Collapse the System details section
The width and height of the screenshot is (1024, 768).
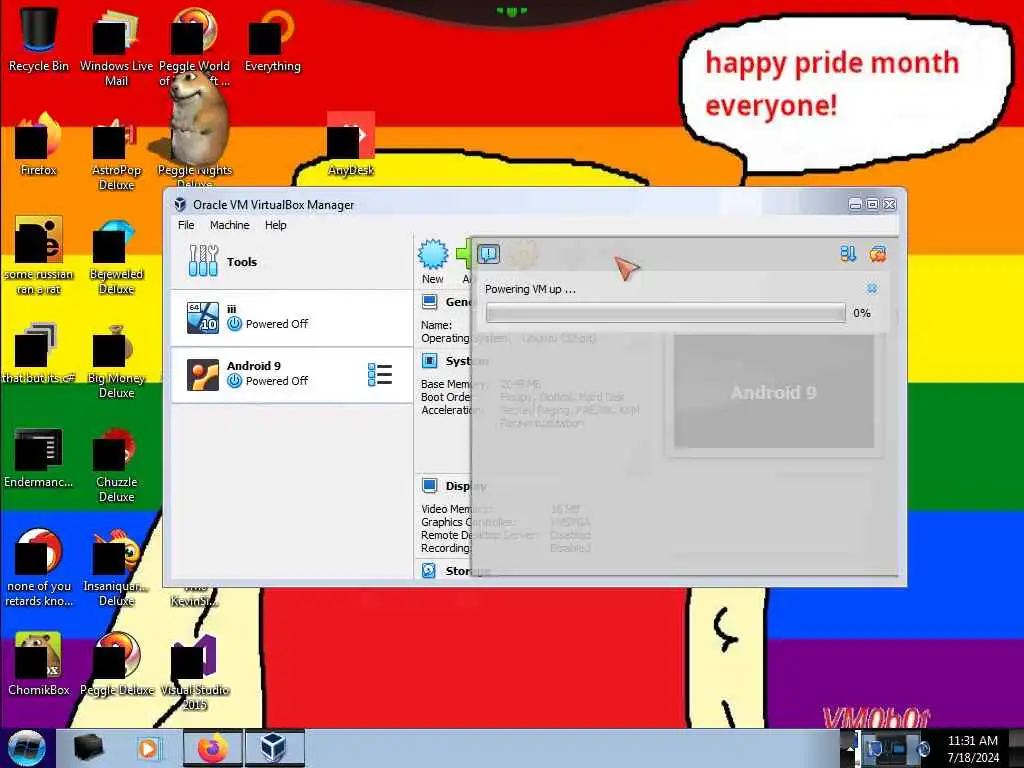coord(429,361)
